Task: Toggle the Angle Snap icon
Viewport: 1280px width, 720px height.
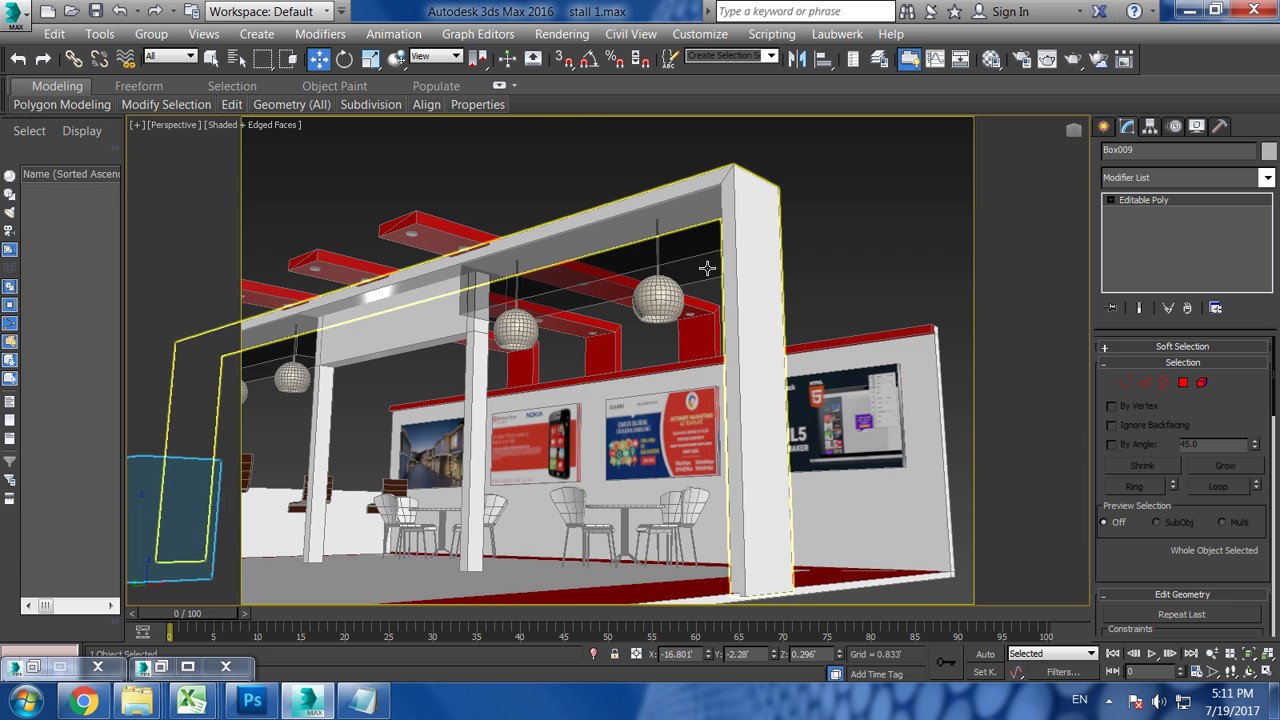Action: tap(588, 59)
